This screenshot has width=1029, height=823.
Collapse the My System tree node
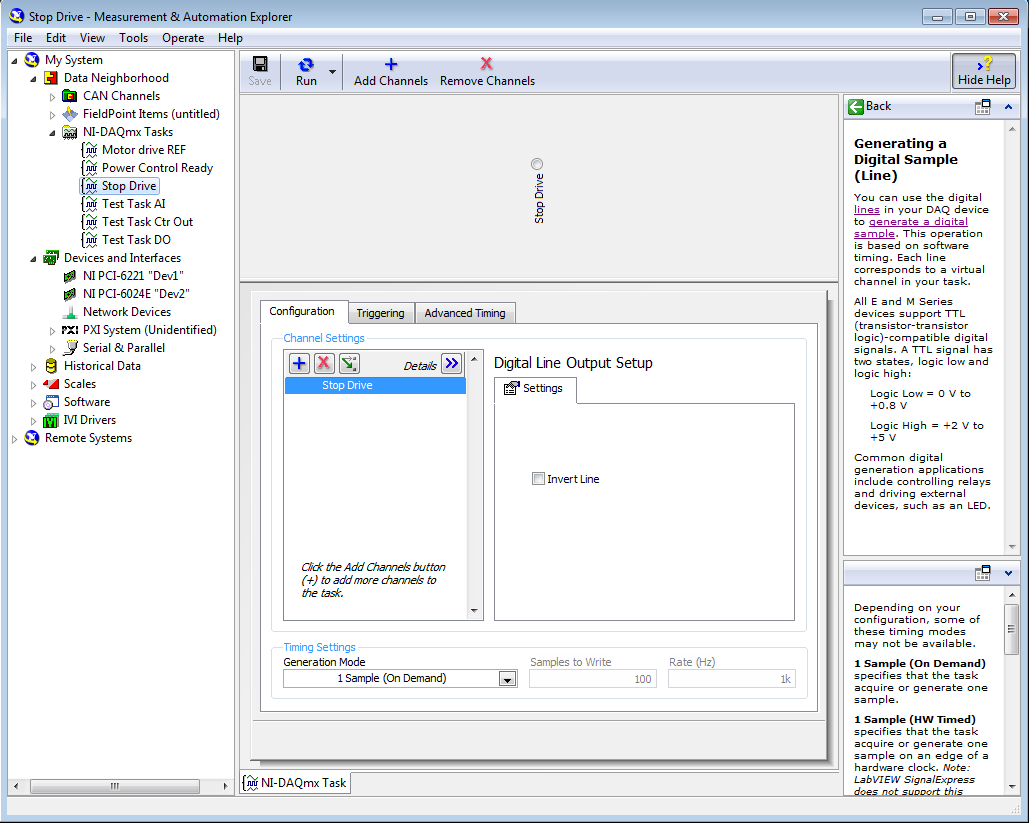click(14, 60)
